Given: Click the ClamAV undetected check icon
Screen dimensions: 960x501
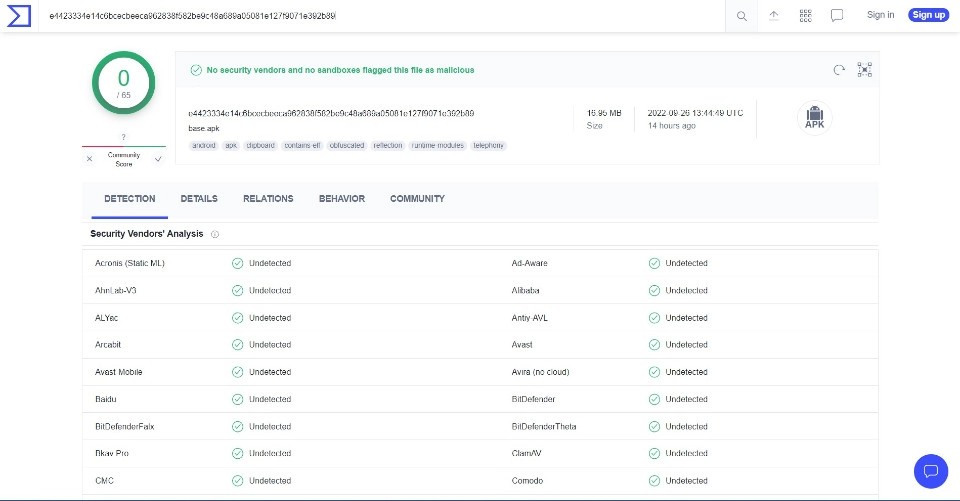Looking at the screenshot, I should (654, 453).
